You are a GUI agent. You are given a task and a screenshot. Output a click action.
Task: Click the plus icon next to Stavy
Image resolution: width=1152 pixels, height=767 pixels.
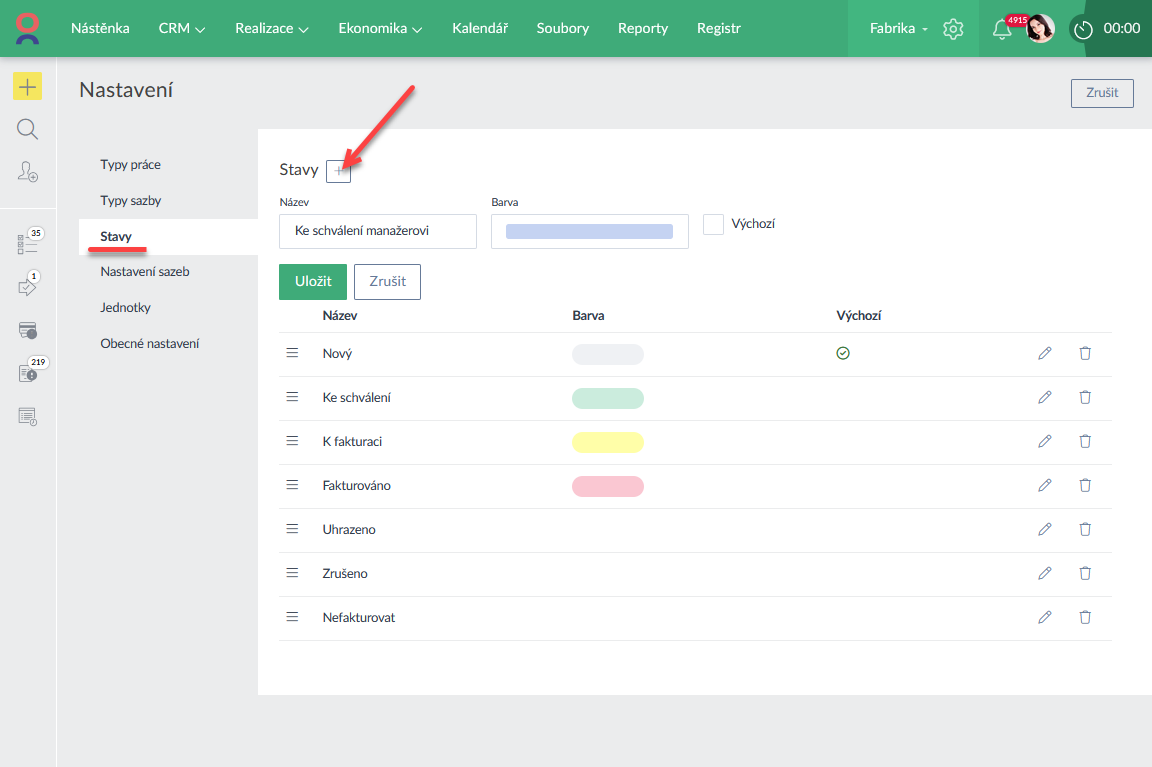point(339,171)
